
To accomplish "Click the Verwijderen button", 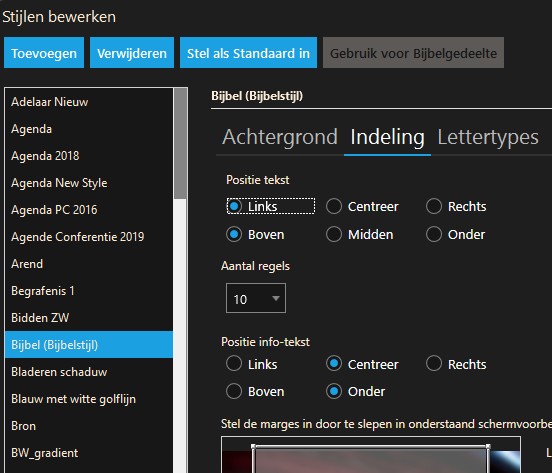I will coord(132,53).
